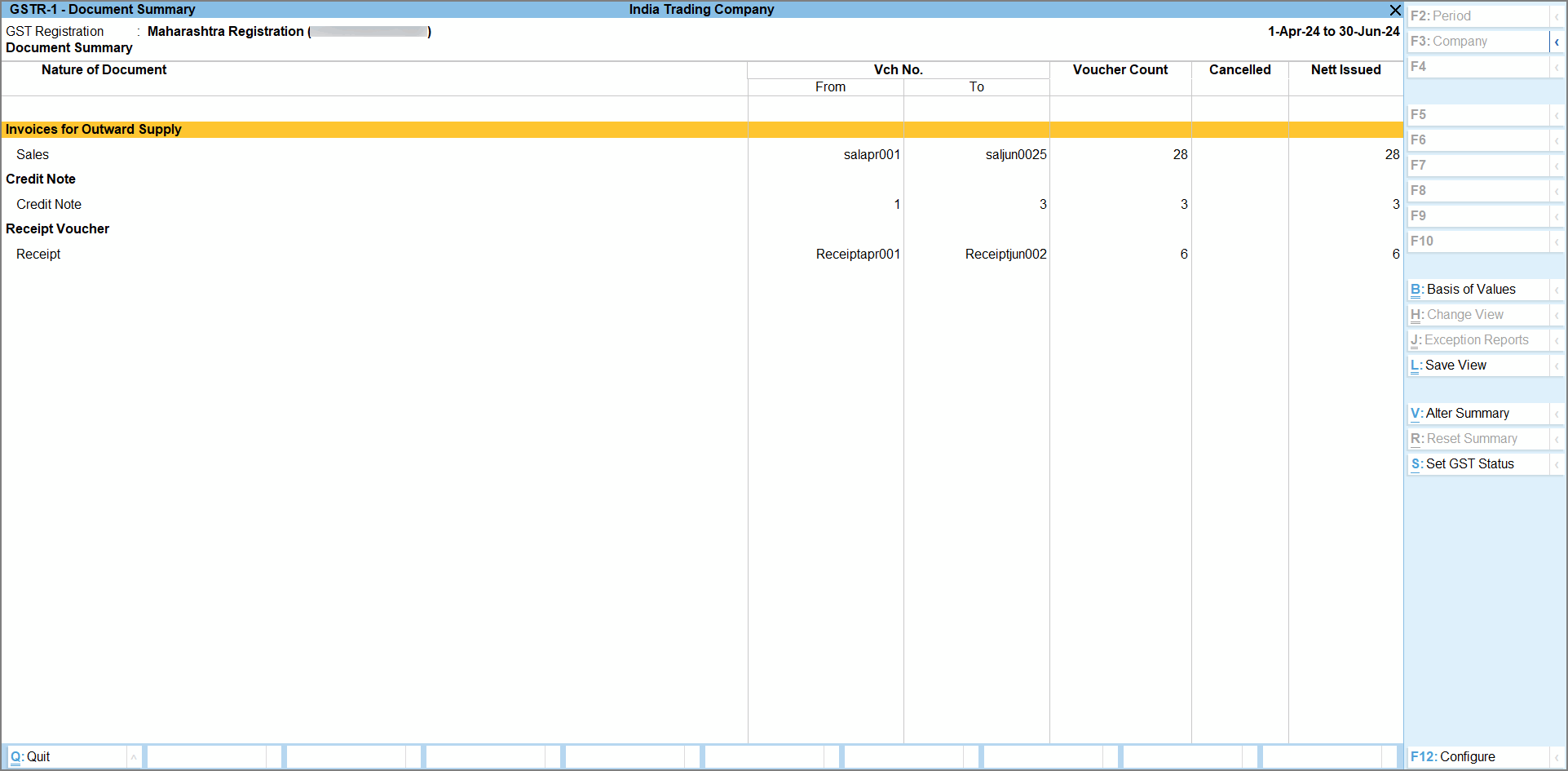Click the chevron beside Alter Summary

(1557, 414)
